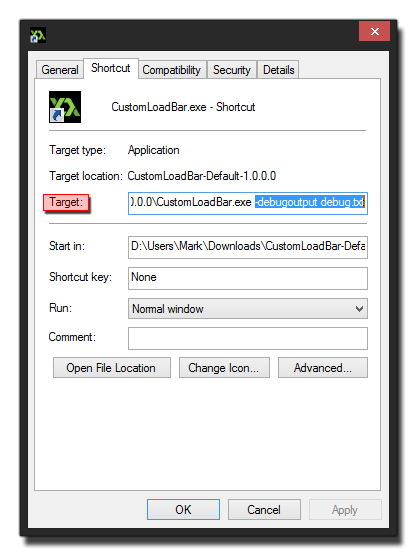Focus the Shortcut key field

coord(248,278)
